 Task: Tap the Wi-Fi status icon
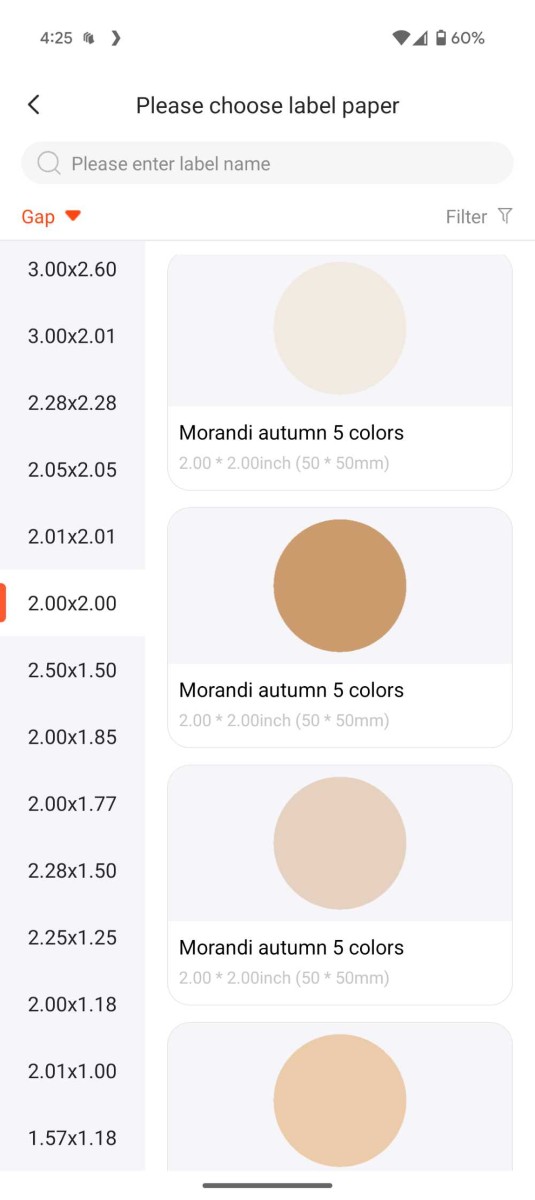click(x=401, y=38)
